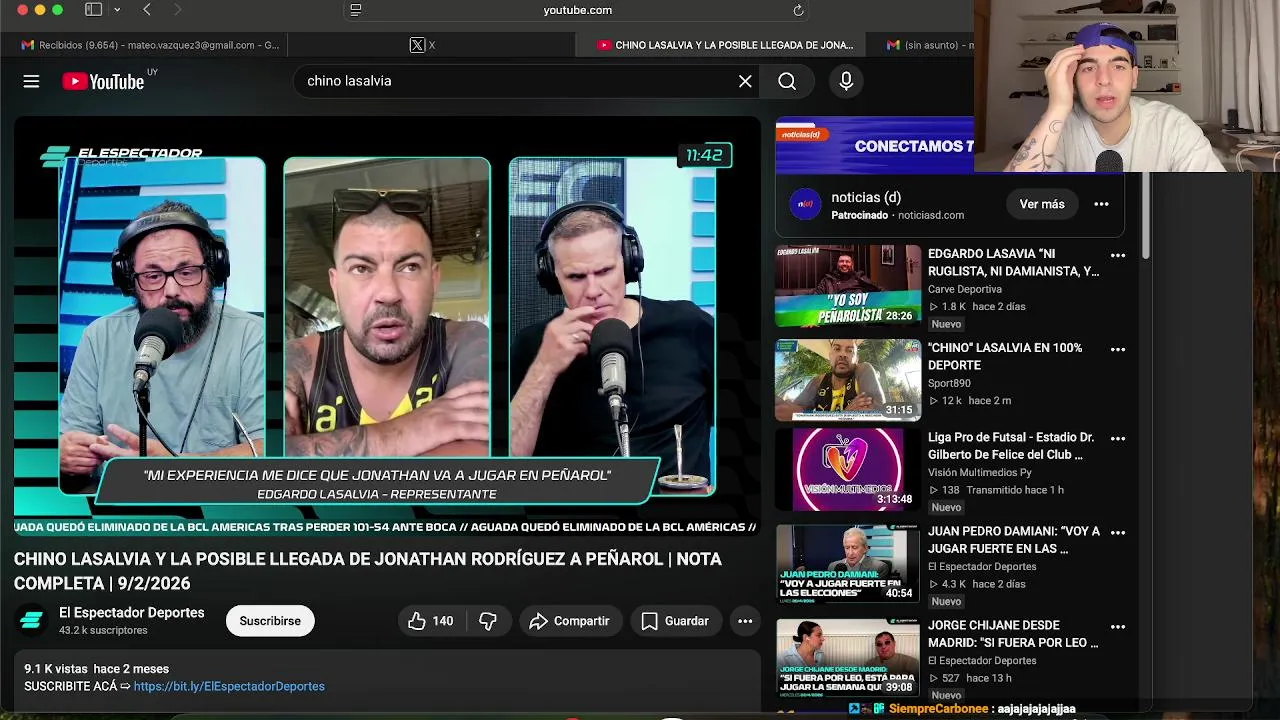The height and width of the screenshot is (720, 1280).
Task: Open options for Liga Pro de Futsal video
Action: 1118,439
